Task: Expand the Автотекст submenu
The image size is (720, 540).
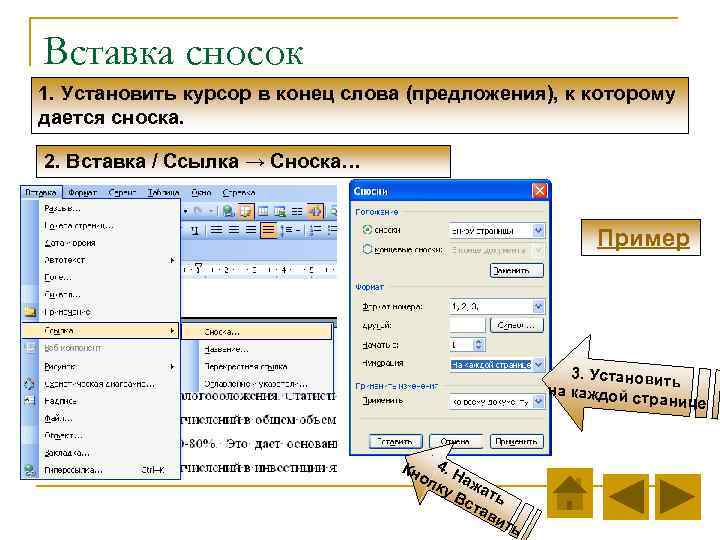Action: click(100, 260)
